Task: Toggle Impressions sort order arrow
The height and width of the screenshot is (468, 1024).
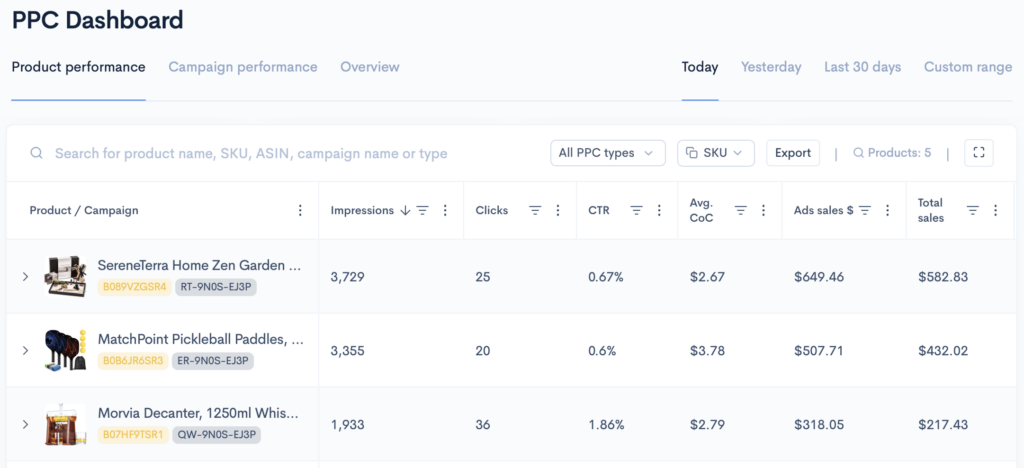Action: (405, 210)
